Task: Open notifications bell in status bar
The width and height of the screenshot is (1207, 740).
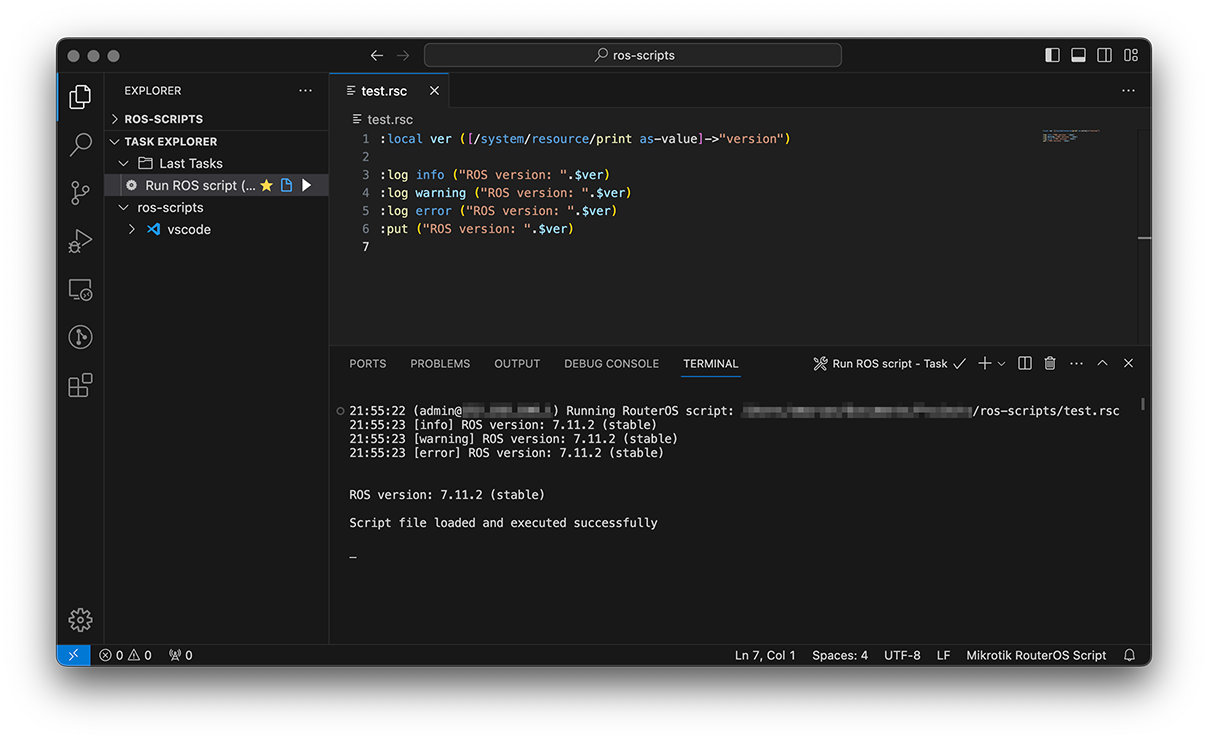Action: coord(1130,655)
